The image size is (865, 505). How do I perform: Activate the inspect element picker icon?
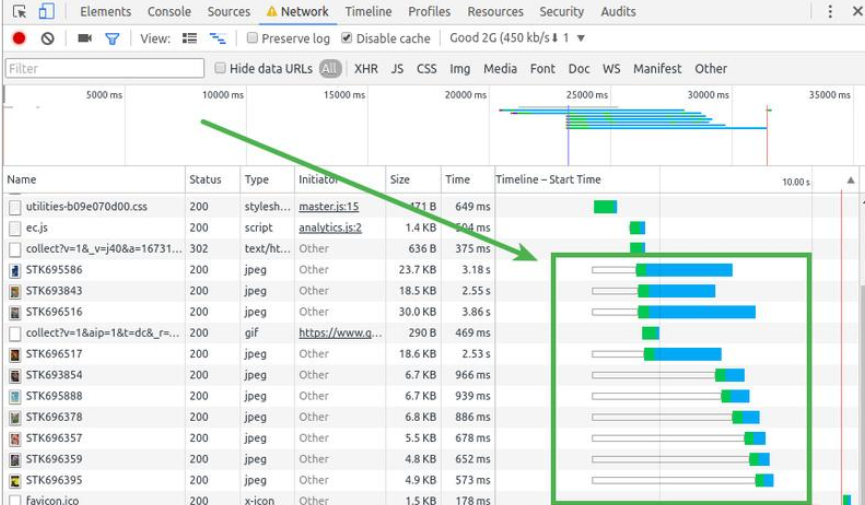pyautogui.click(x=19, y=12)
